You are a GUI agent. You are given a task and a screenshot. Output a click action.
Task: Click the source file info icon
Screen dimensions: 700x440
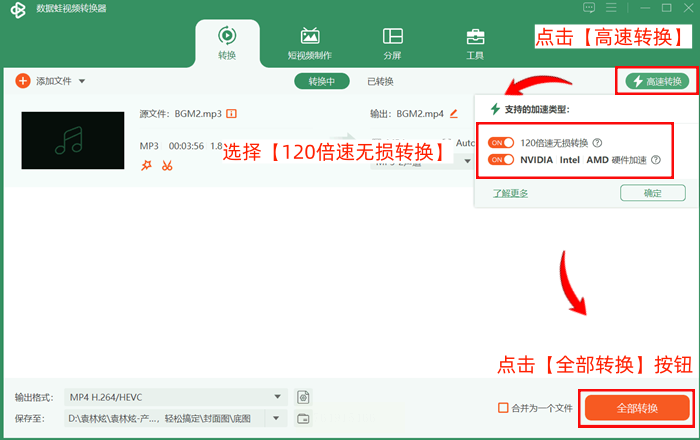pyautogui.click(x=231, y=114)
